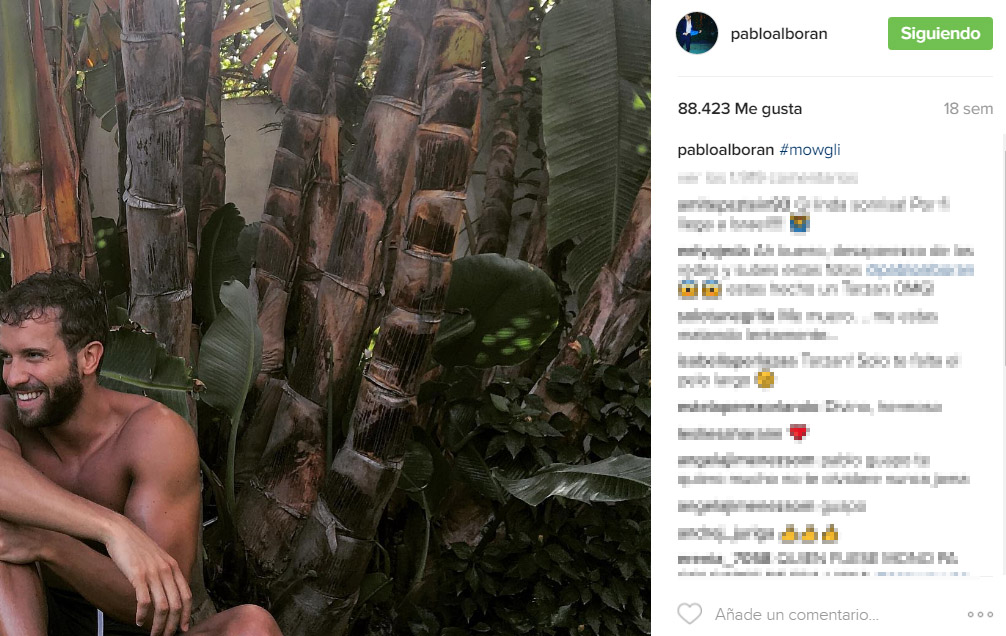Expand earlier comments via blurred 'ver los comentarios' line
This screenshot has height=636, width=1006.
(x=767, y=178)
